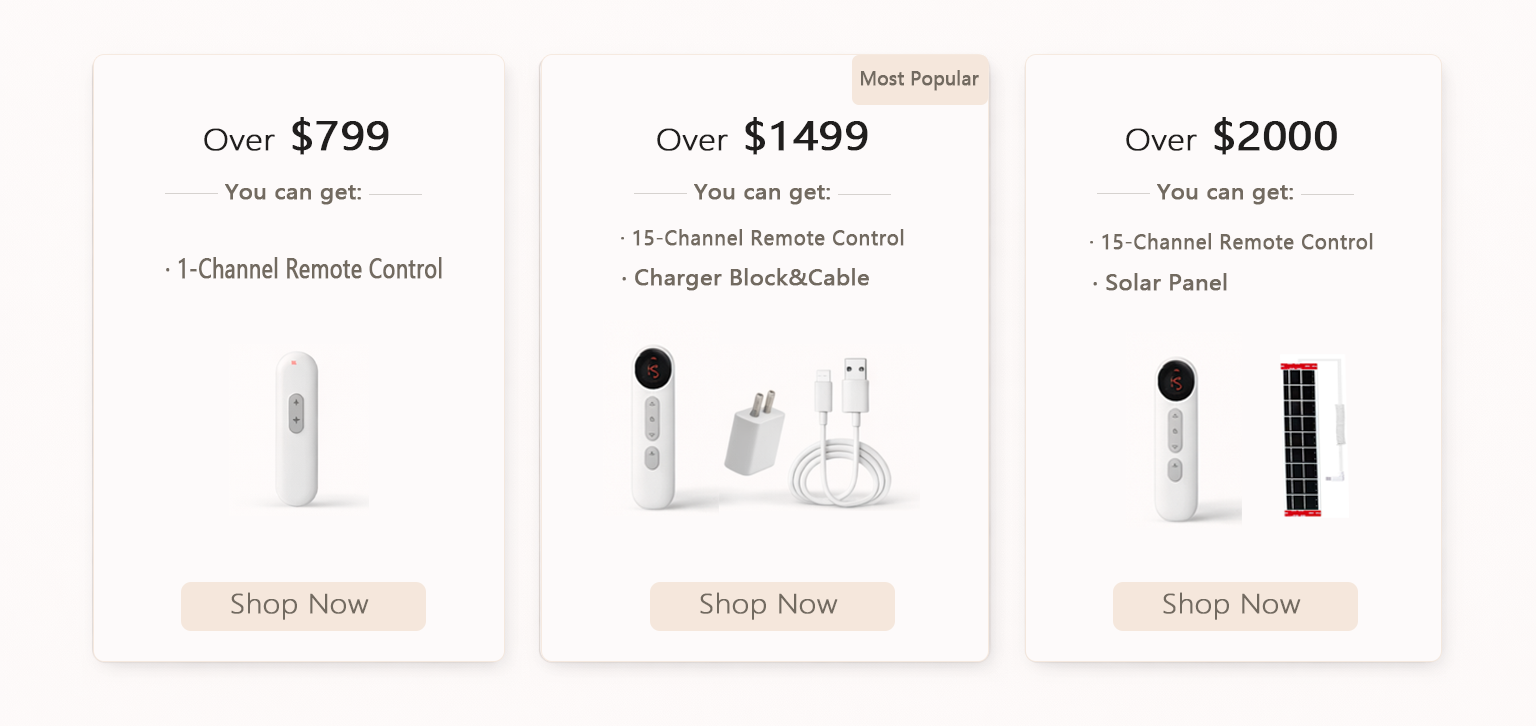1536x726 pixels.
Task: Click the Most Popular badge
Action: [919, 79]
